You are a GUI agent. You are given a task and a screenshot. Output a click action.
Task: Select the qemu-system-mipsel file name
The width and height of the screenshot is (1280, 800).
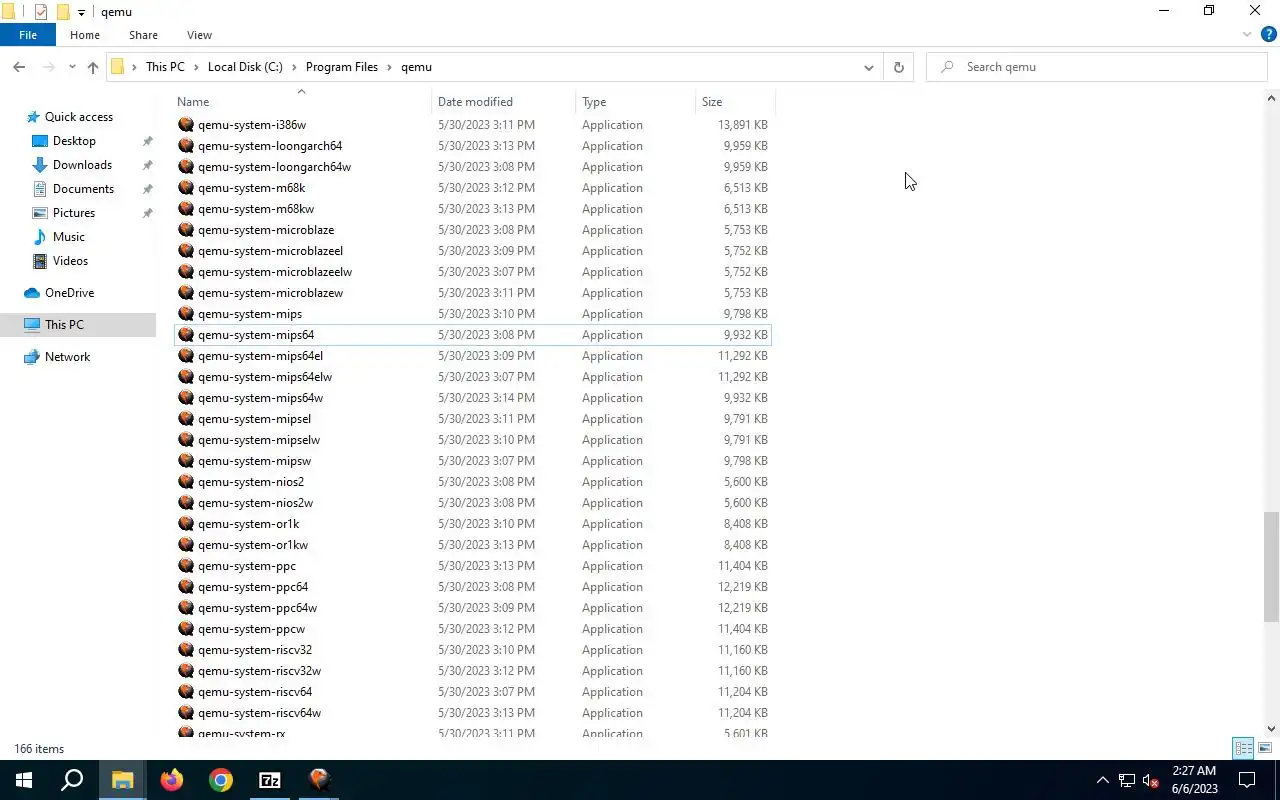[254, 419]
